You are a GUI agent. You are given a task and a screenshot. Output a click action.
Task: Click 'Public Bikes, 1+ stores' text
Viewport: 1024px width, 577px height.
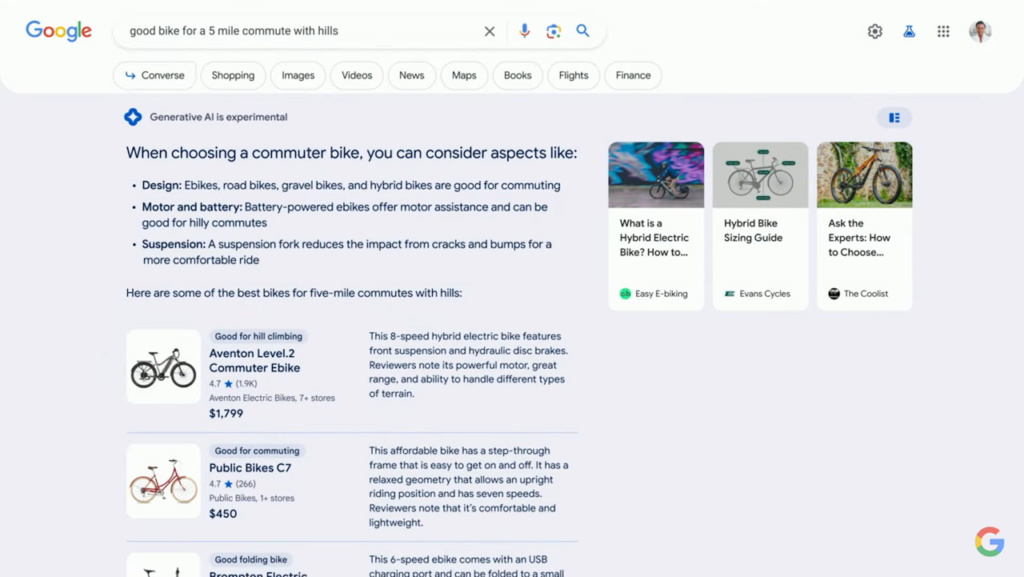[251, 498]
